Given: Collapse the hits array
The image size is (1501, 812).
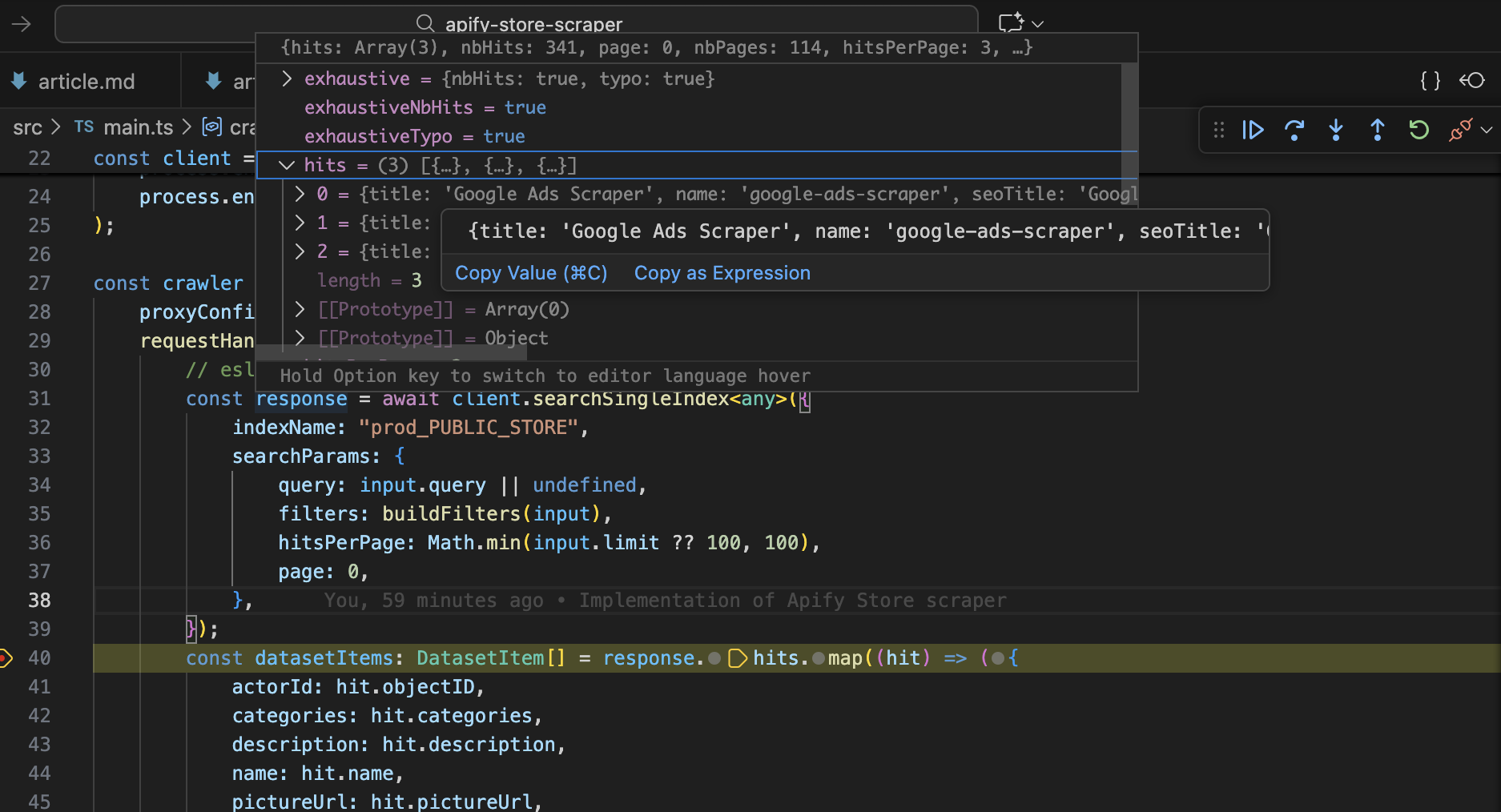Looking at the screenshot, I should 287,165.
